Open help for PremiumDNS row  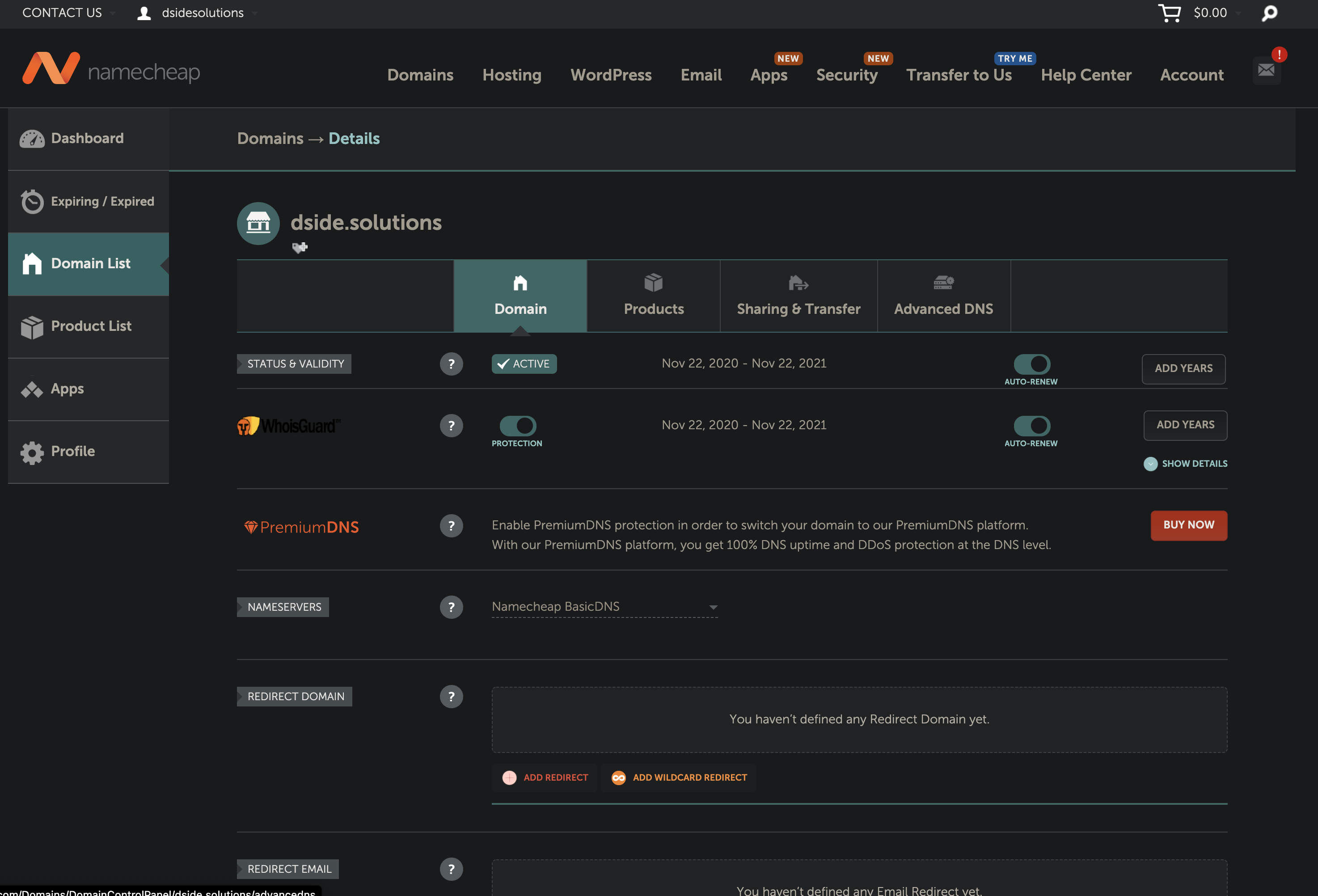[x=452, y=526]
